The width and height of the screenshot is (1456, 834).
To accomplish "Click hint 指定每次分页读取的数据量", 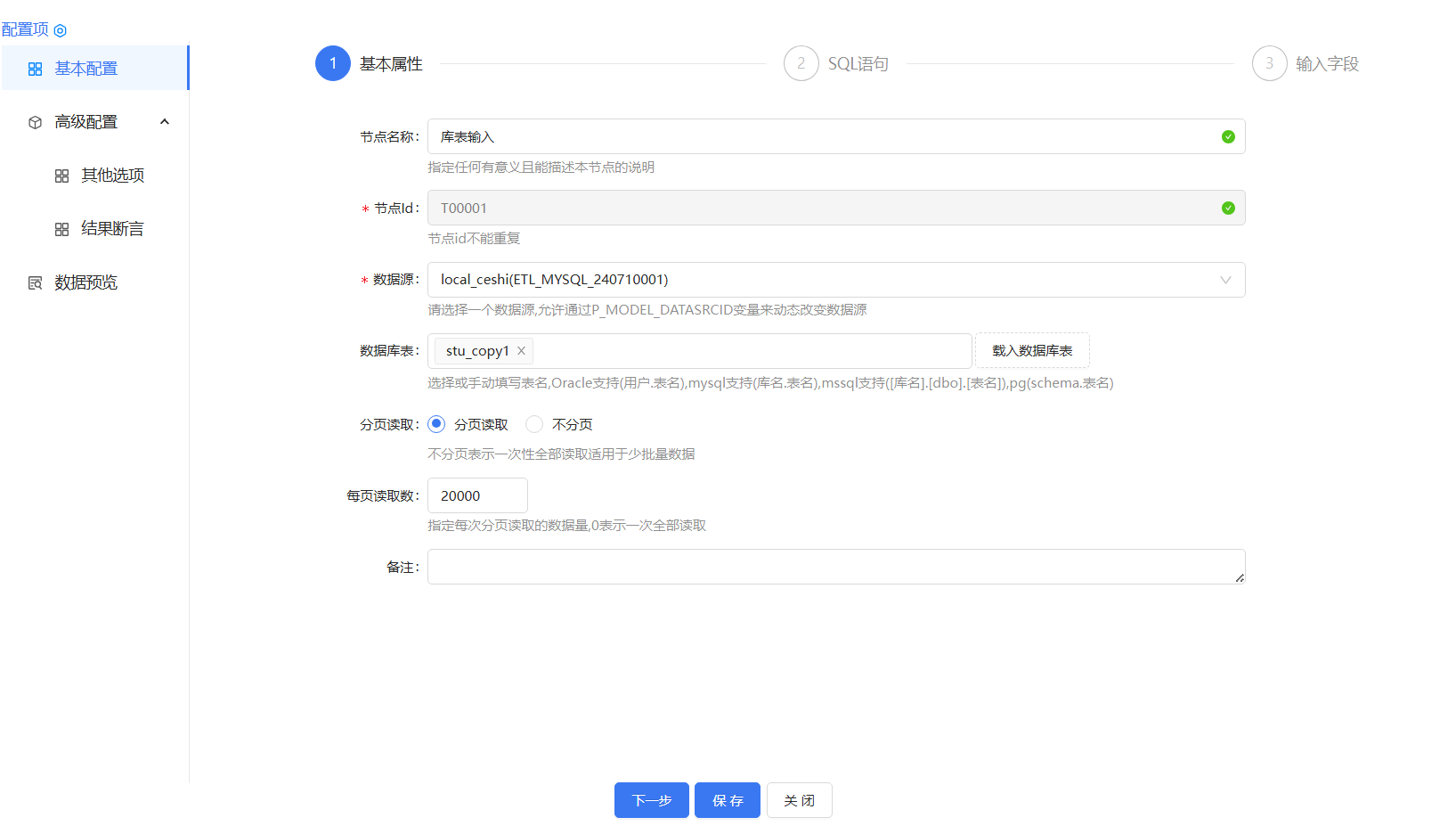I will pyautogui.click(x=566, y=525).
